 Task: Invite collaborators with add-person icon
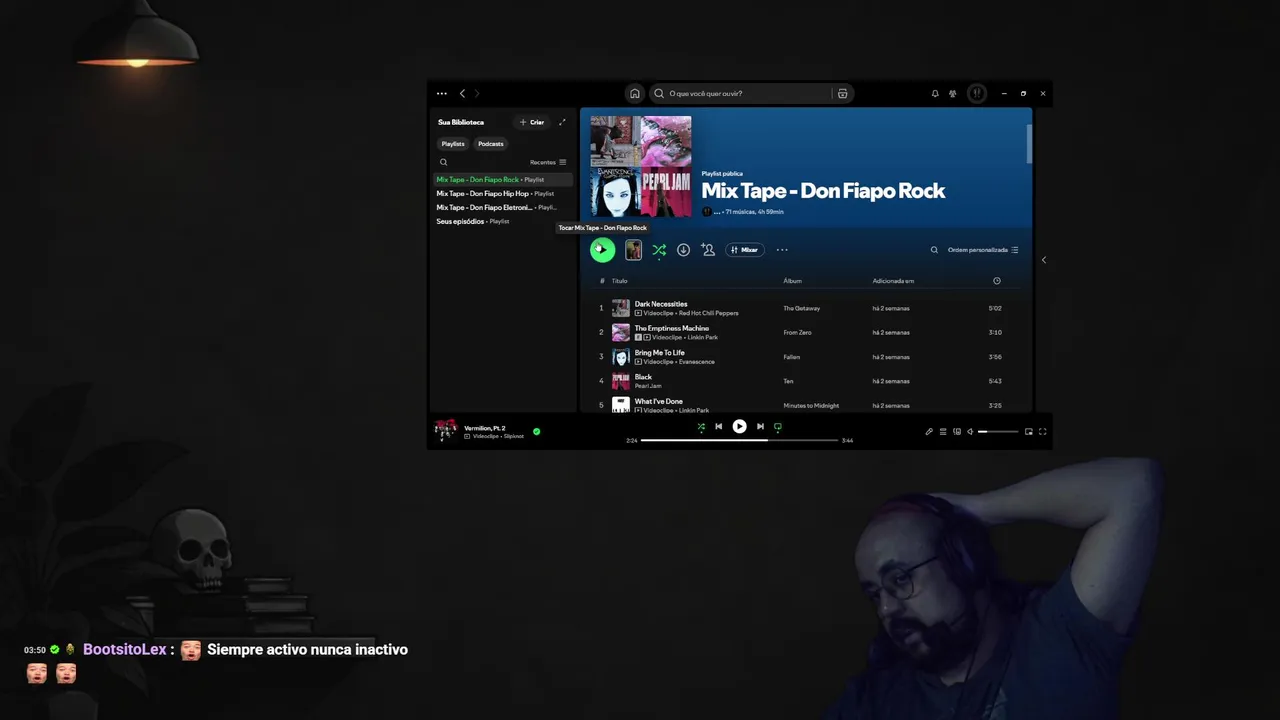(708, 250)
